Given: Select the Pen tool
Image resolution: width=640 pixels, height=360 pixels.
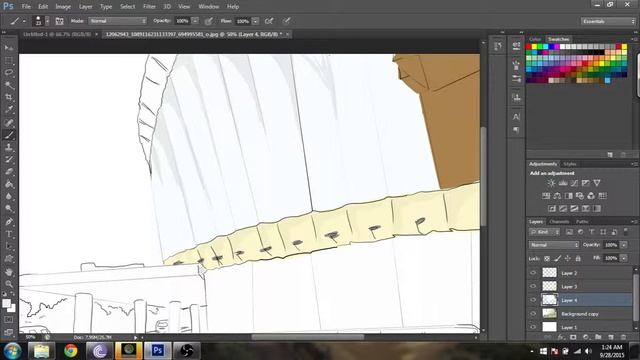Looking at the screenshot, I should click(9, 222).
